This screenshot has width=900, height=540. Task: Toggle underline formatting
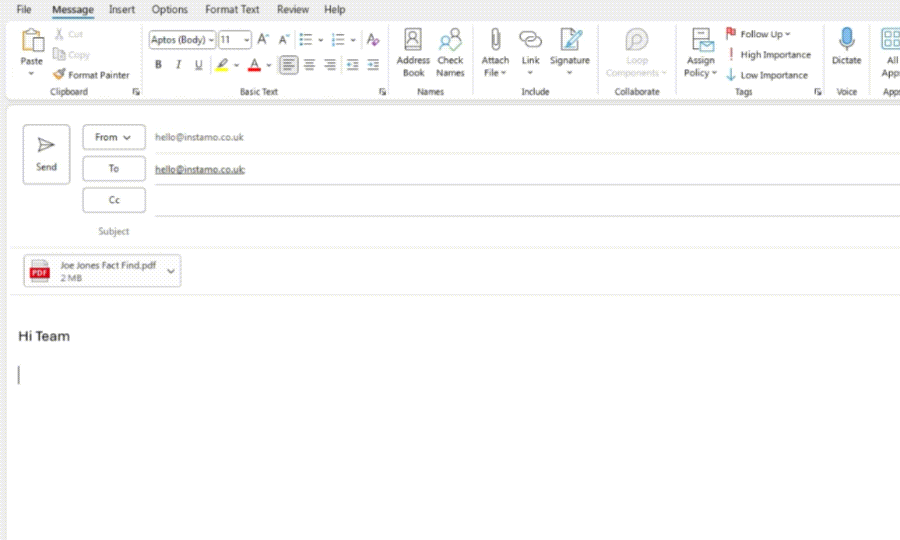tap(199, 65)
